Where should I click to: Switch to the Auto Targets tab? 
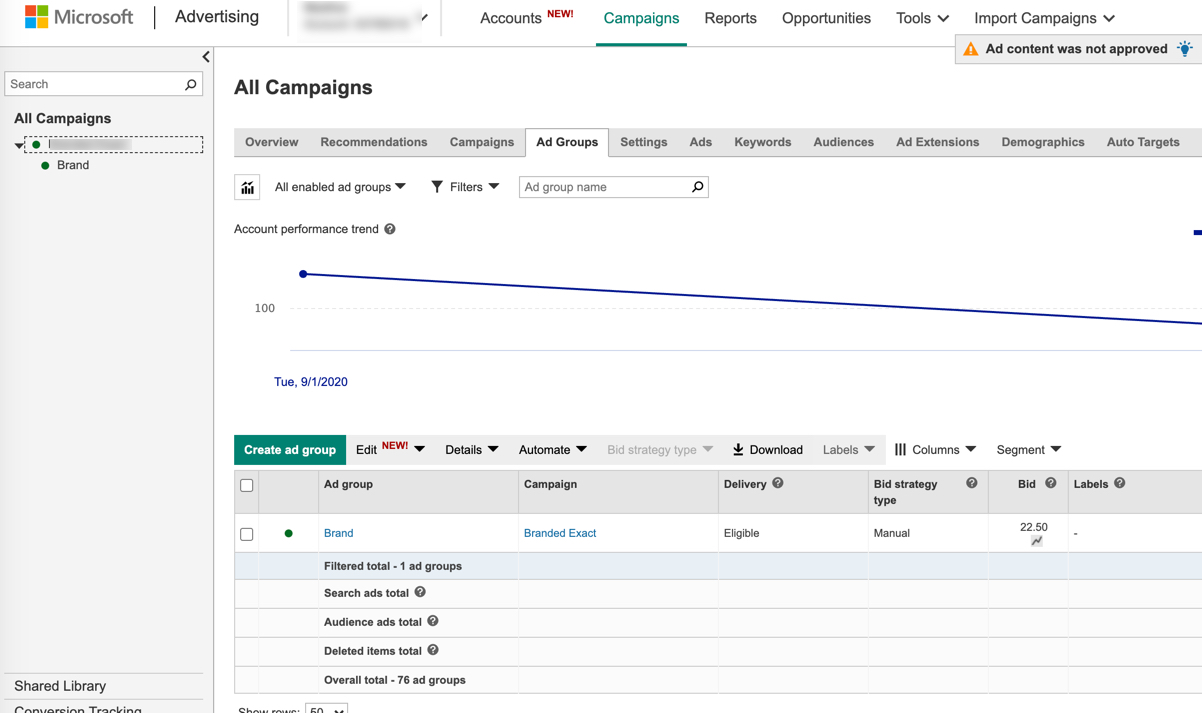click(x=1143, y=142)
